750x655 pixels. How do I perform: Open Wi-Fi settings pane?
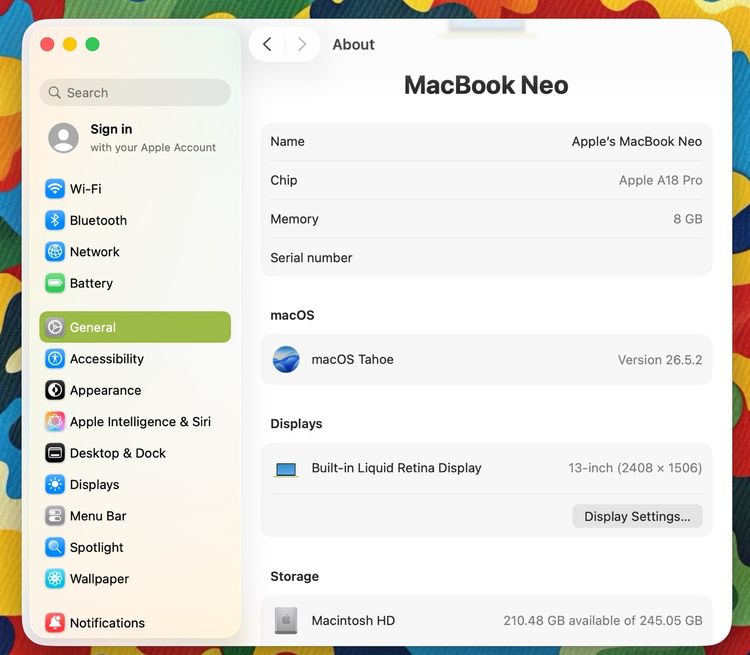[x=135, y=189]
